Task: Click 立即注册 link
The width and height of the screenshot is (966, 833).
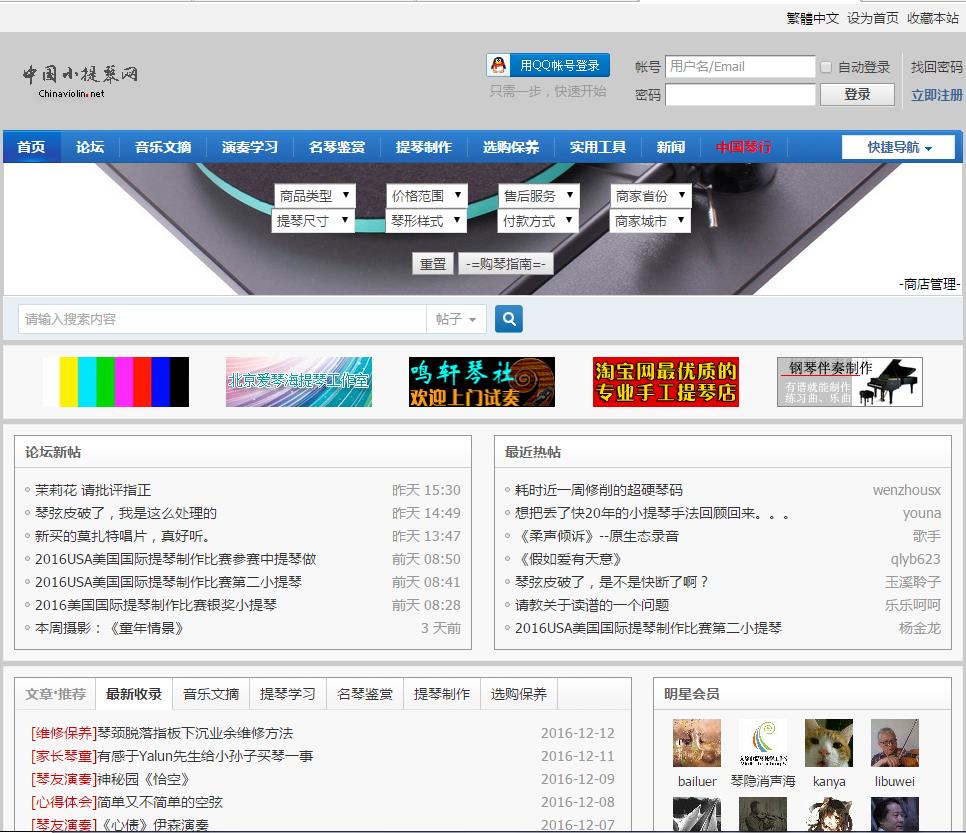Action: coord(936,95)
